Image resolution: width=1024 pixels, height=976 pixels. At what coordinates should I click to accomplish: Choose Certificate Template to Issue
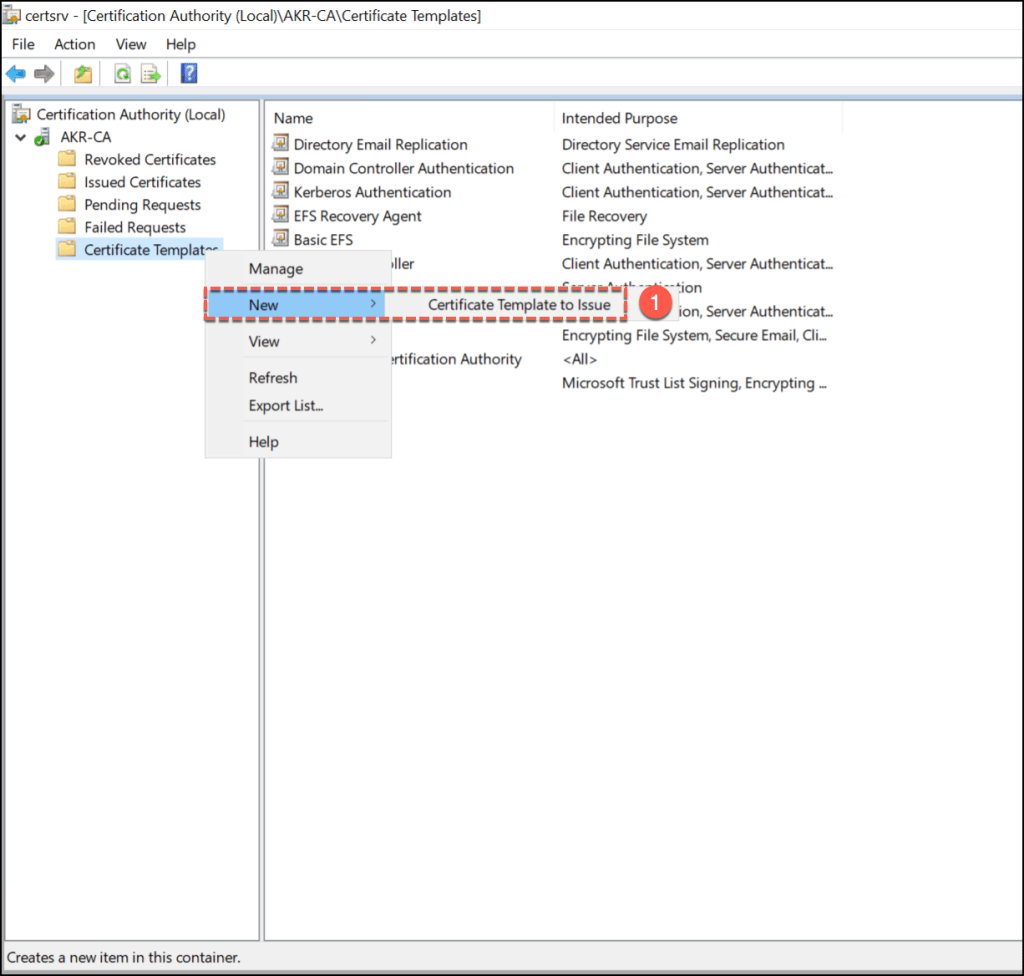coord(518,305)
